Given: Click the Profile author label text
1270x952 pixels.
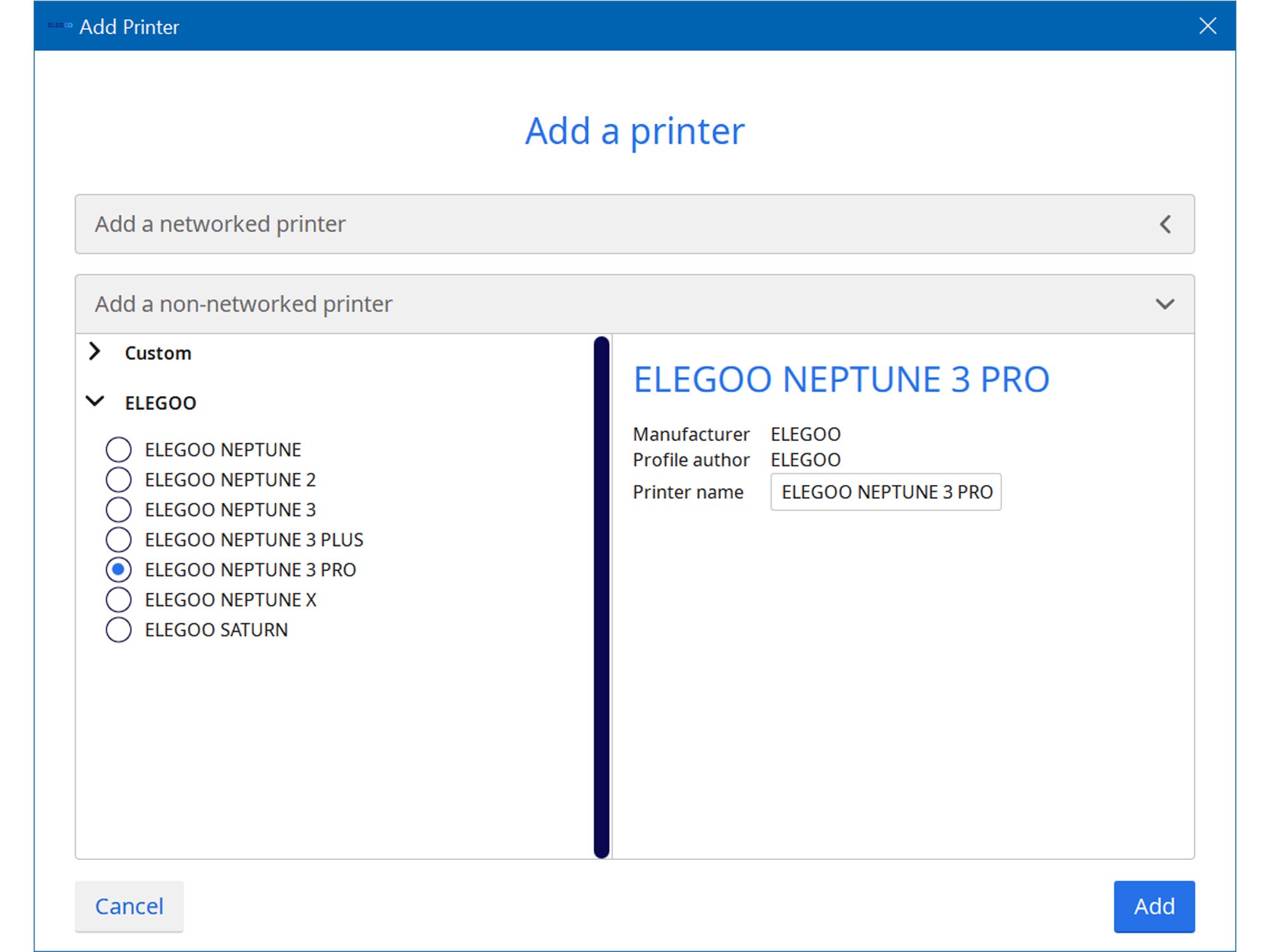Looking at the screenshot, I should pyautogui.click(x=691, y=459).
